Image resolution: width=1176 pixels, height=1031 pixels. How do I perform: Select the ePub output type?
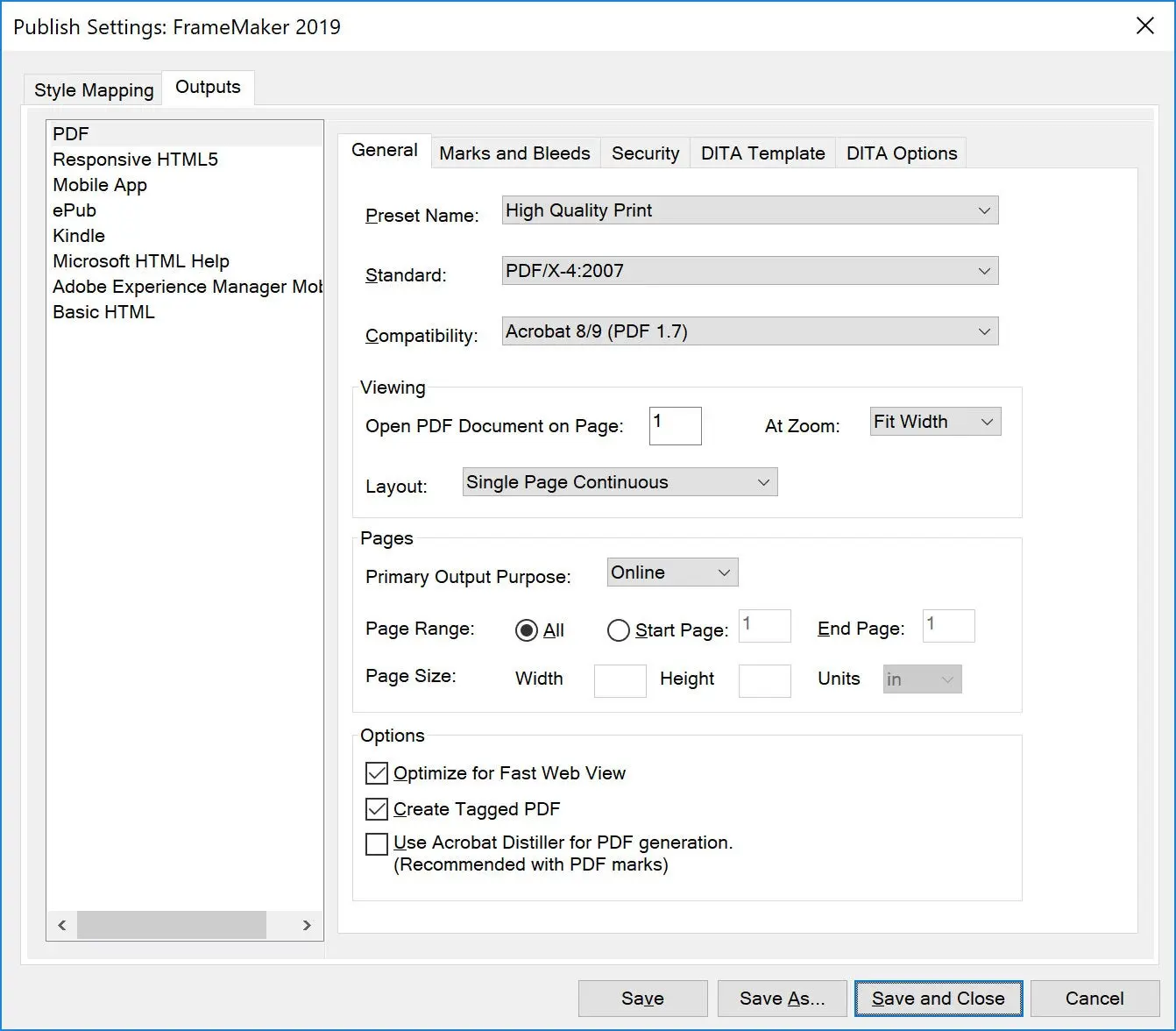point(74,210)
